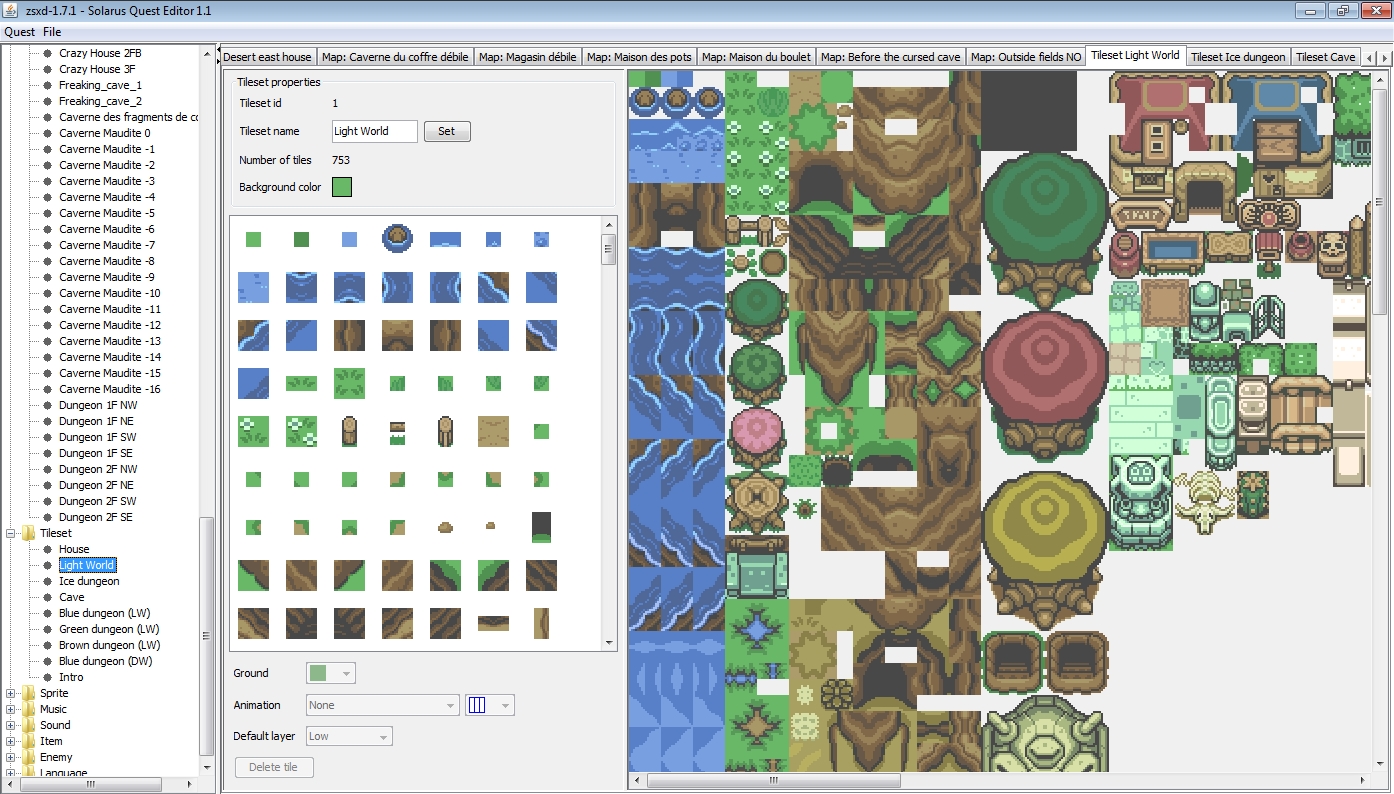Viewport: 1394px width, 794px height.
Task: Select Intro tileset in the tree
Action: (72, 677)
